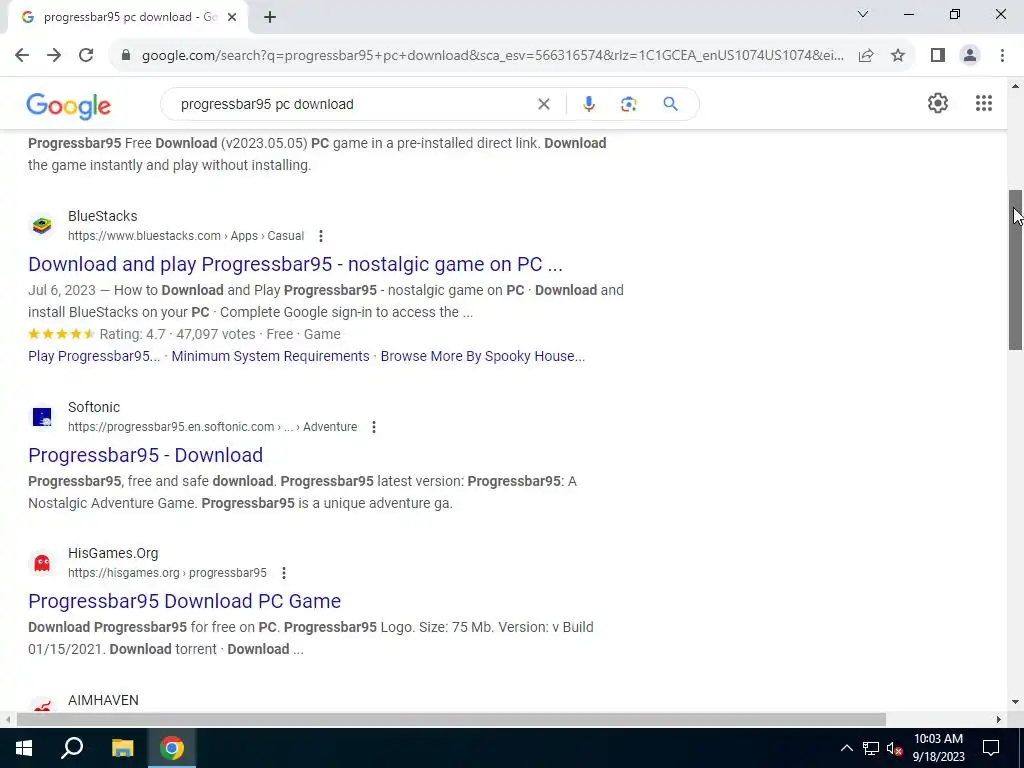Open Progressbar95 Download PC Game result
Screen dimensions: 1024x768
click(185, 601)
